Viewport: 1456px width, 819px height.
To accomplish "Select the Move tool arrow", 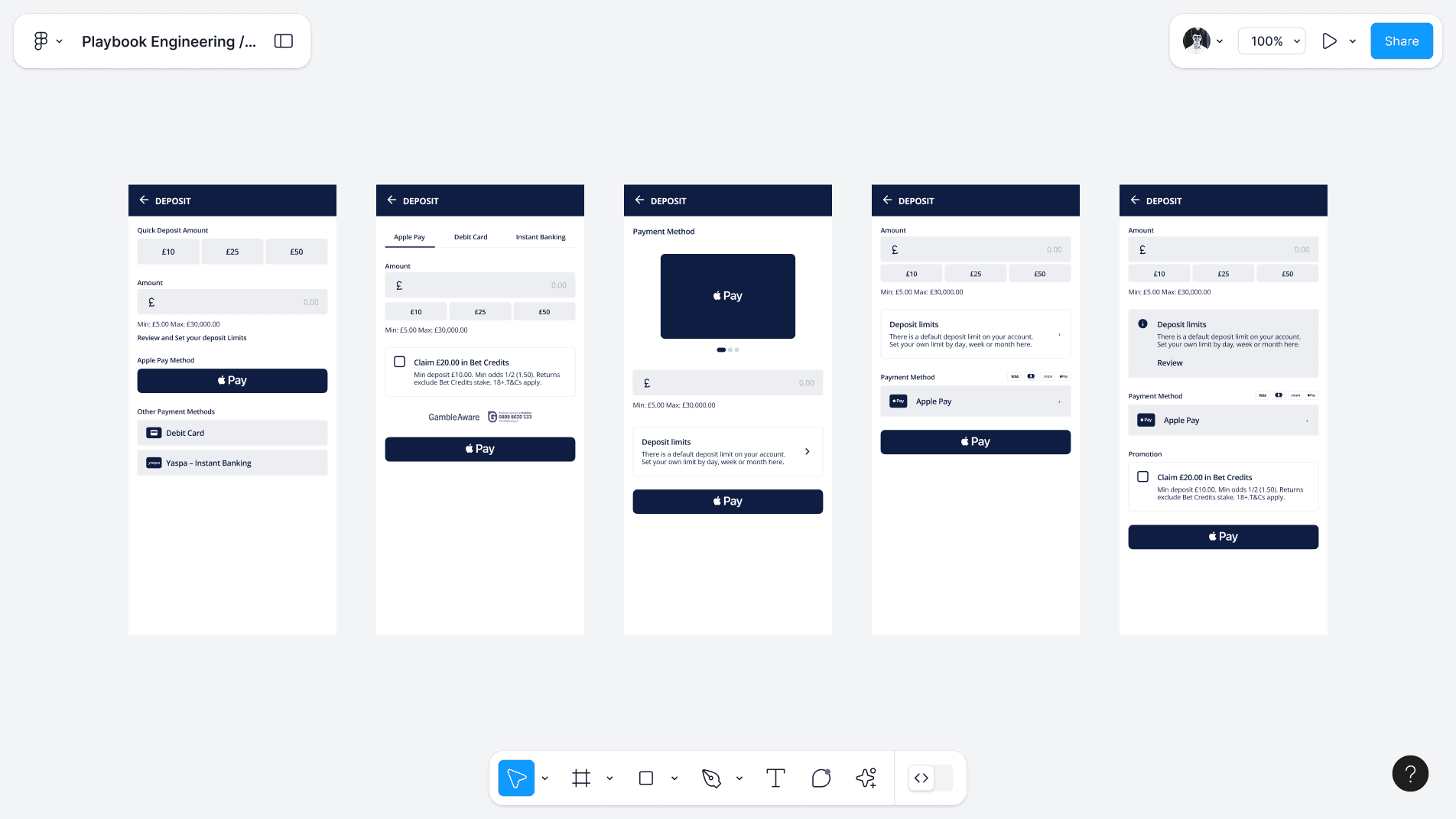I will click(516, 778).
